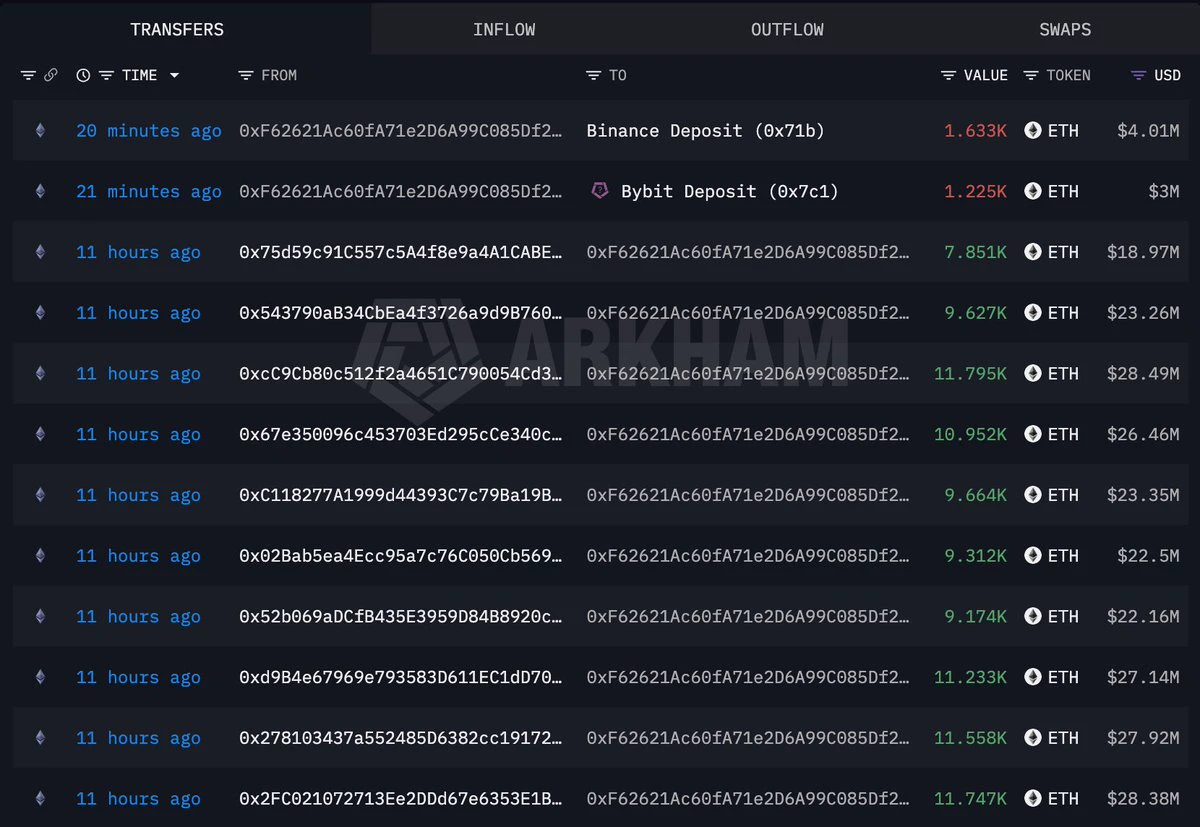This screenshot has height=827, width=1200.
Task: Click the Ethereum chain icon in $18.97M row
Action: tap(40, 252)
